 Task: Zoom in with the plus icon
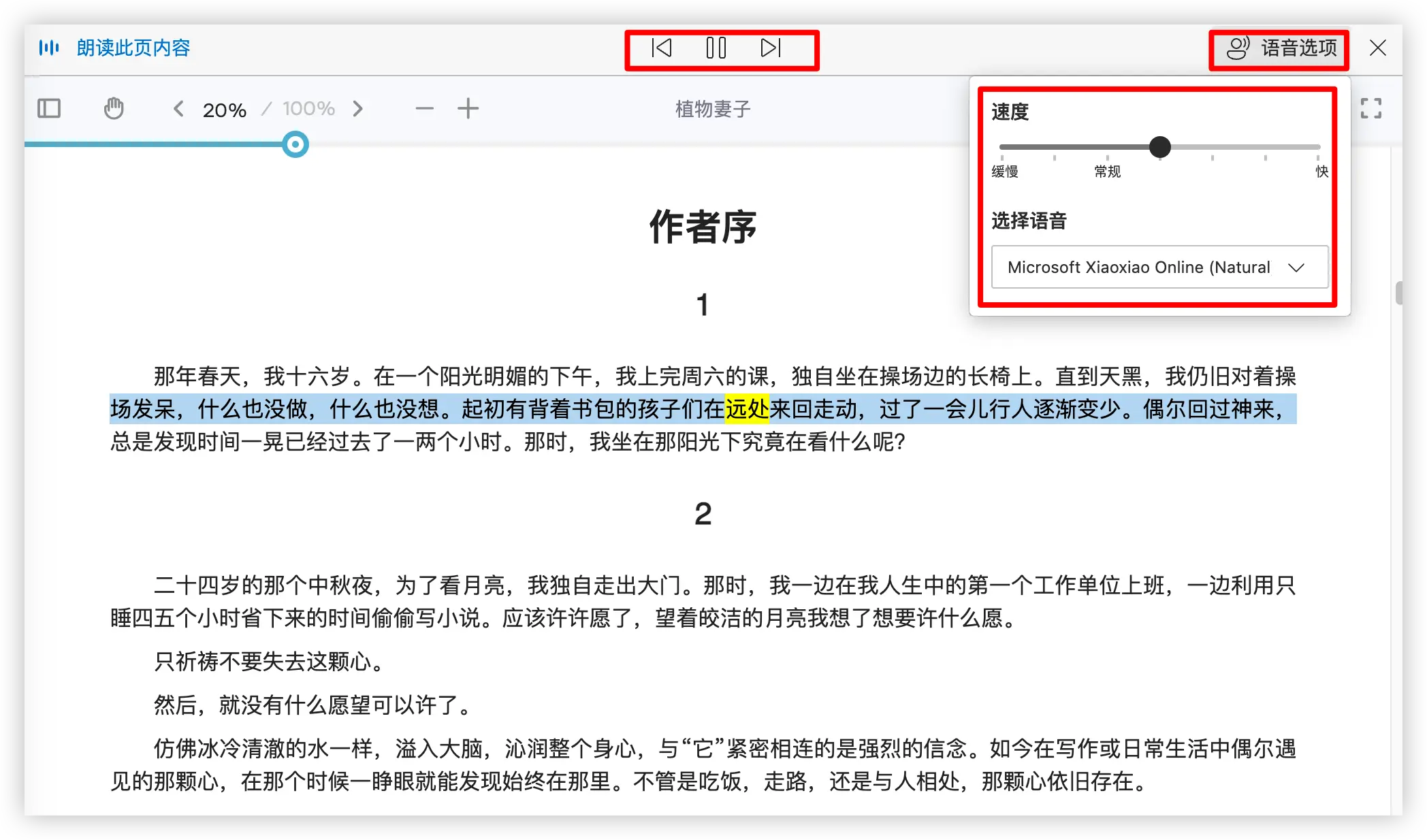coord(468,109)
